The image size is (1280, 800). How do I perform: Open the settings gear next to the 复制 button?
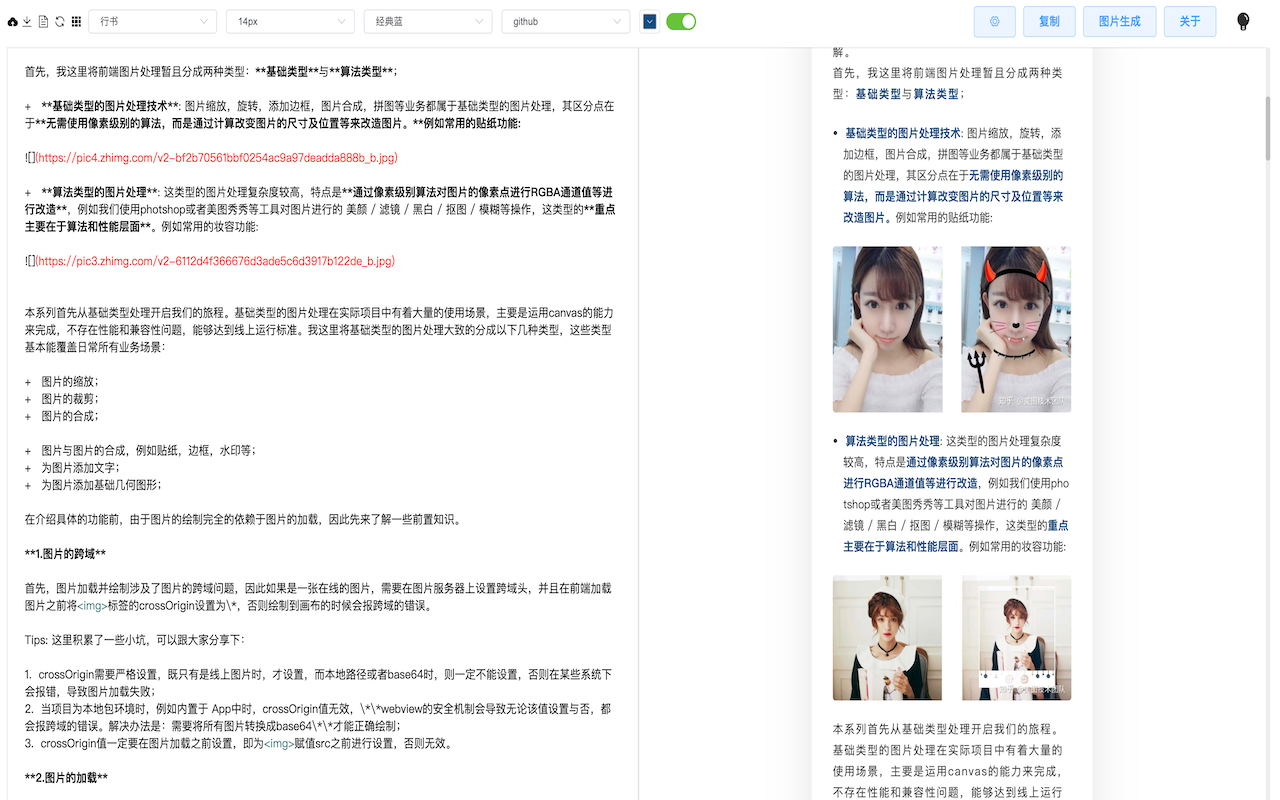pos(994,21)
